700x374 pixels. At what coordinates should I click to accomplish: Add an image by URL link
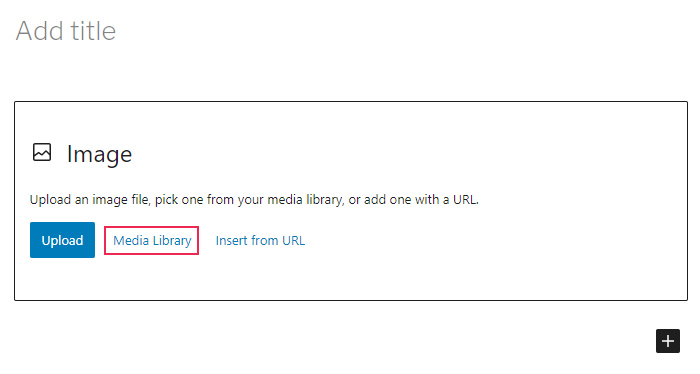tap(260, 241)
